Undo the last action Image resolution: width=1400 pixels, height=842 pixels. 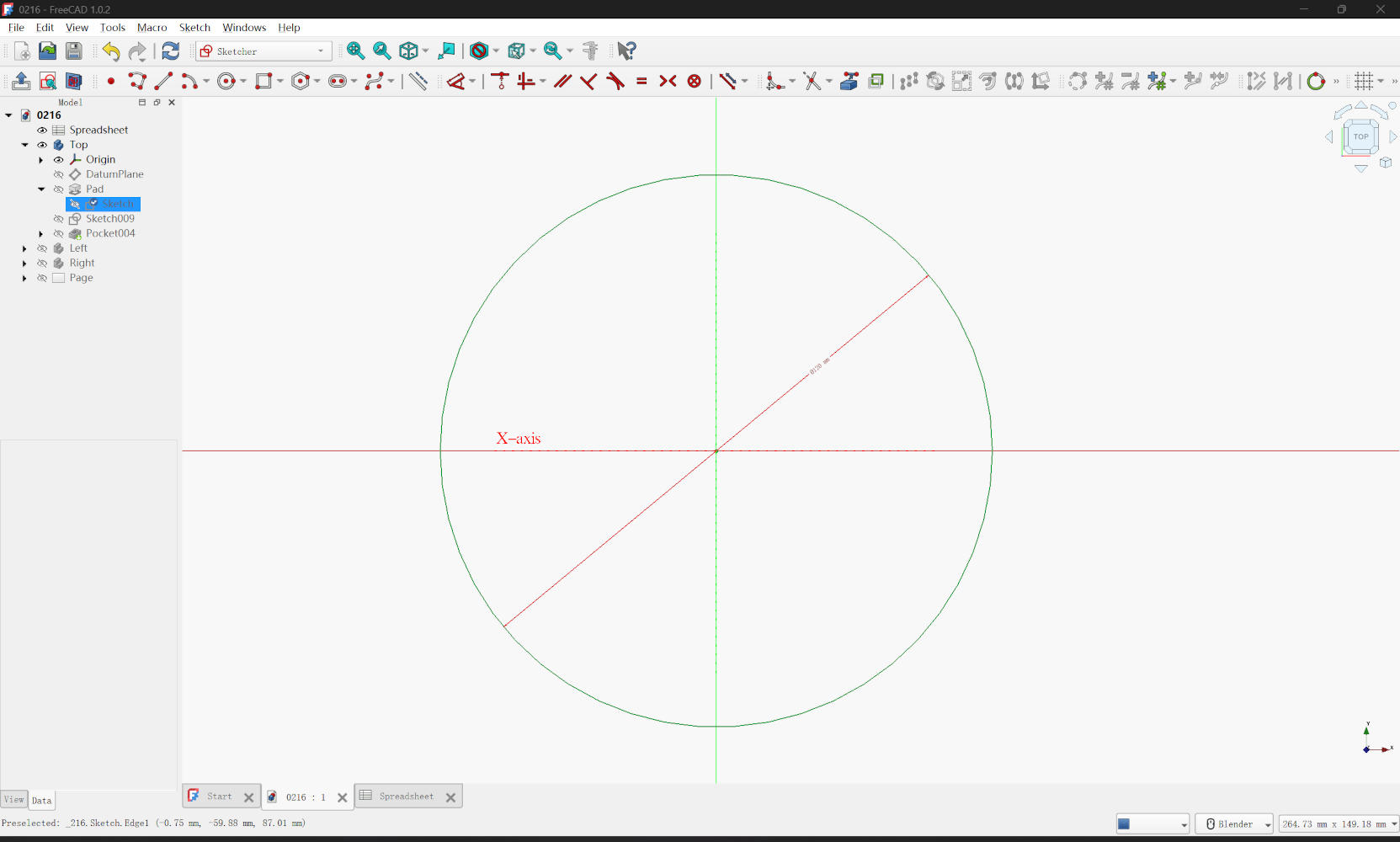pyautogui.click(x=111, y=51)
